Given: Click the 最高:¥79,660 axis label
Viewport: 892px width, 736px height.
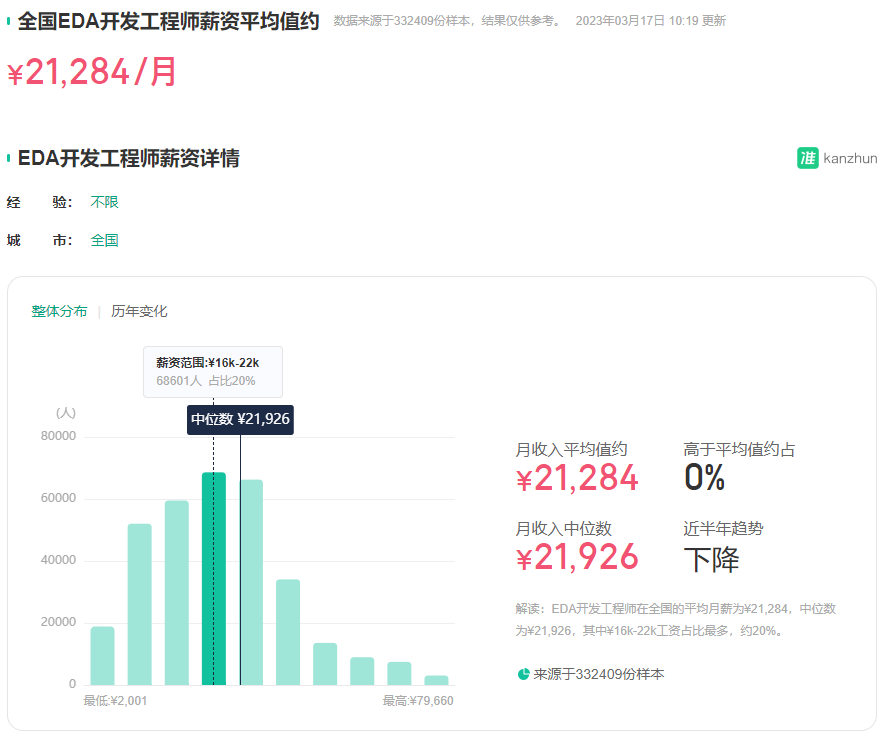Looking at the screenshot, I should (x=418, y=701).
